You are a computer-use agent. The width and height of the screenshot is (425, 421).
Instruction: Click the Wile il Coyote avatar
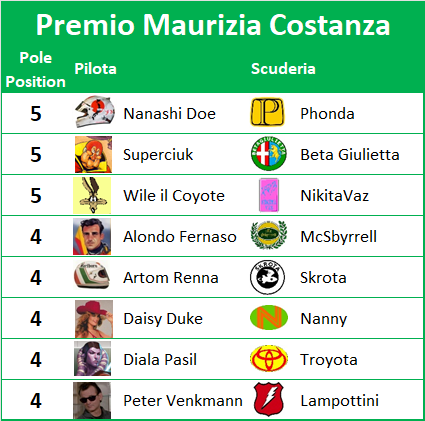pos(92,195)
